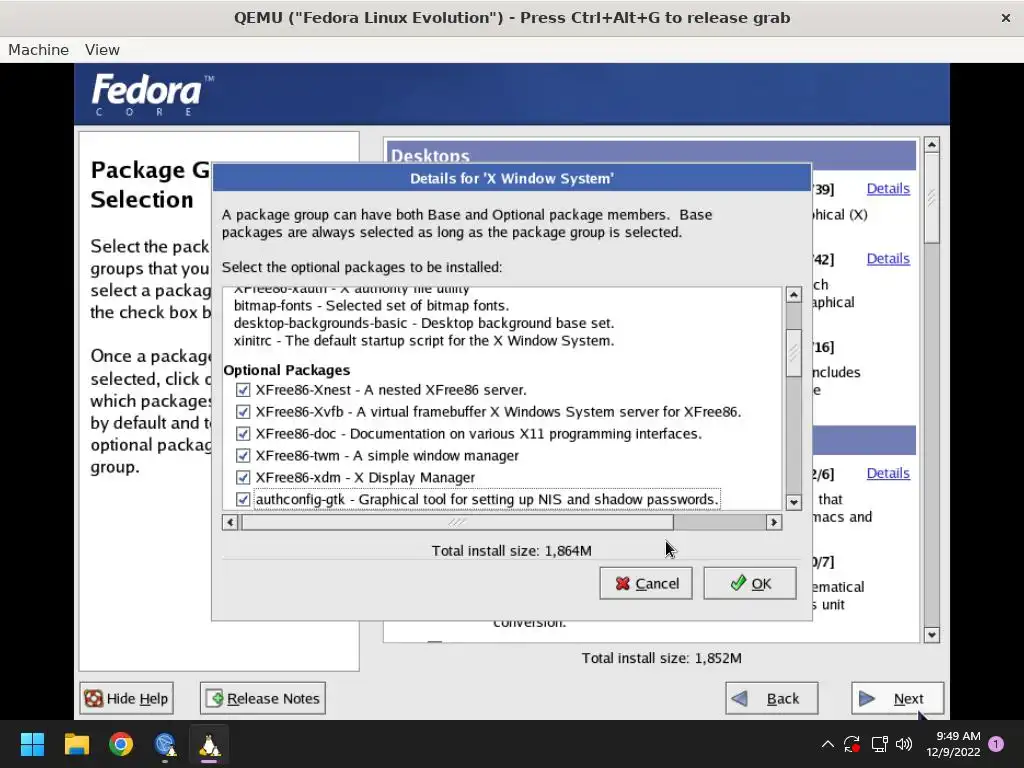Click the Back button arrow icon
This screenshot has width=1024, height=768.
[x=740, y=699]
